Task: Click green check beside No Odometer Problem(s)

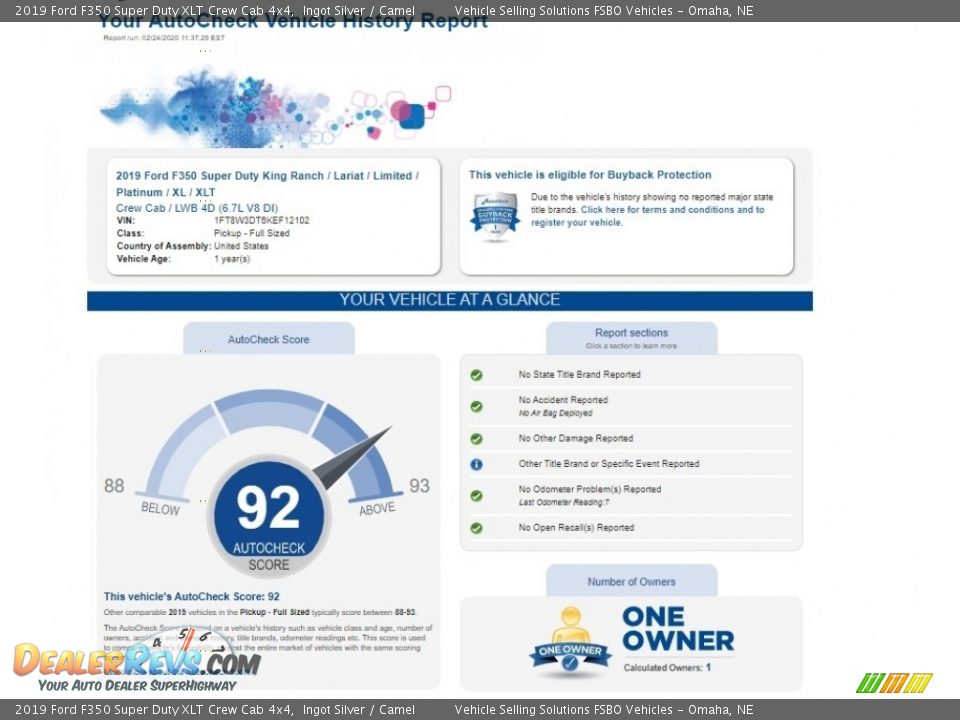Action: (476, 495)
